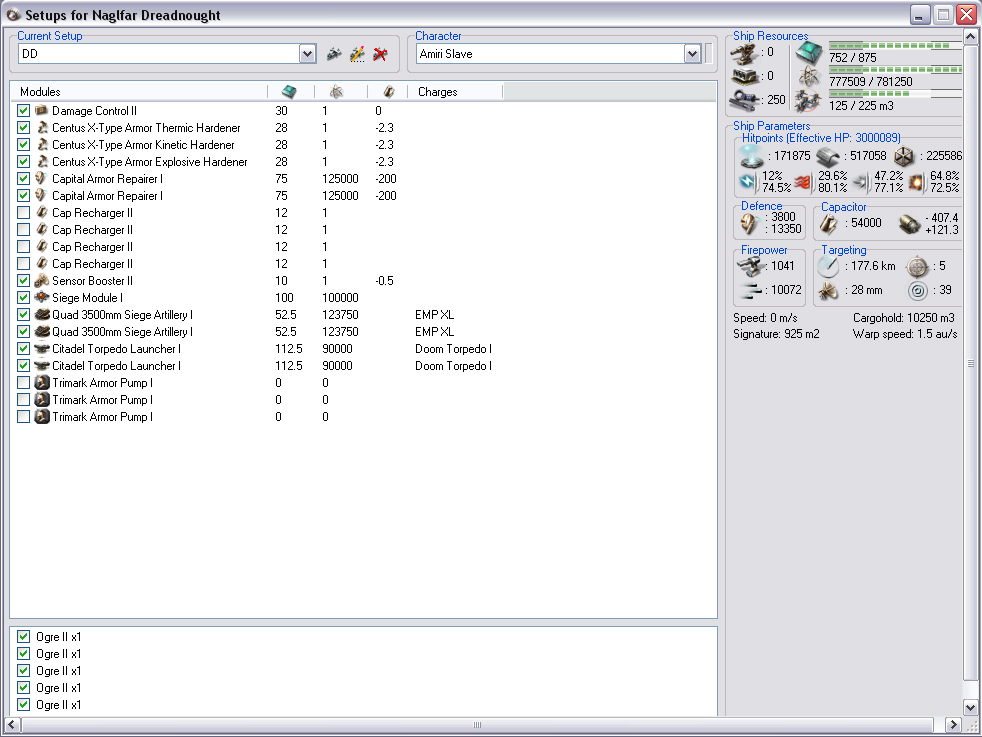Click the rename setup pencil icon

pyautogui.click(x=358, y=54)
